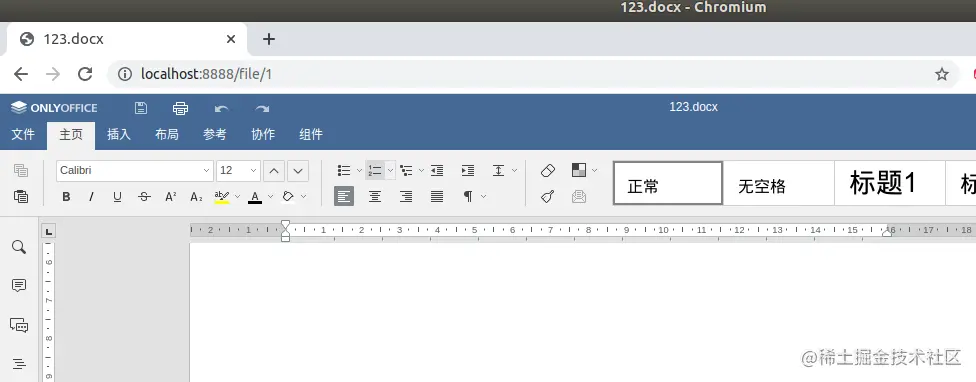Open nonprinting characters dropdown arrow
This screenshot has width=976, height=382.
[484, 197]
